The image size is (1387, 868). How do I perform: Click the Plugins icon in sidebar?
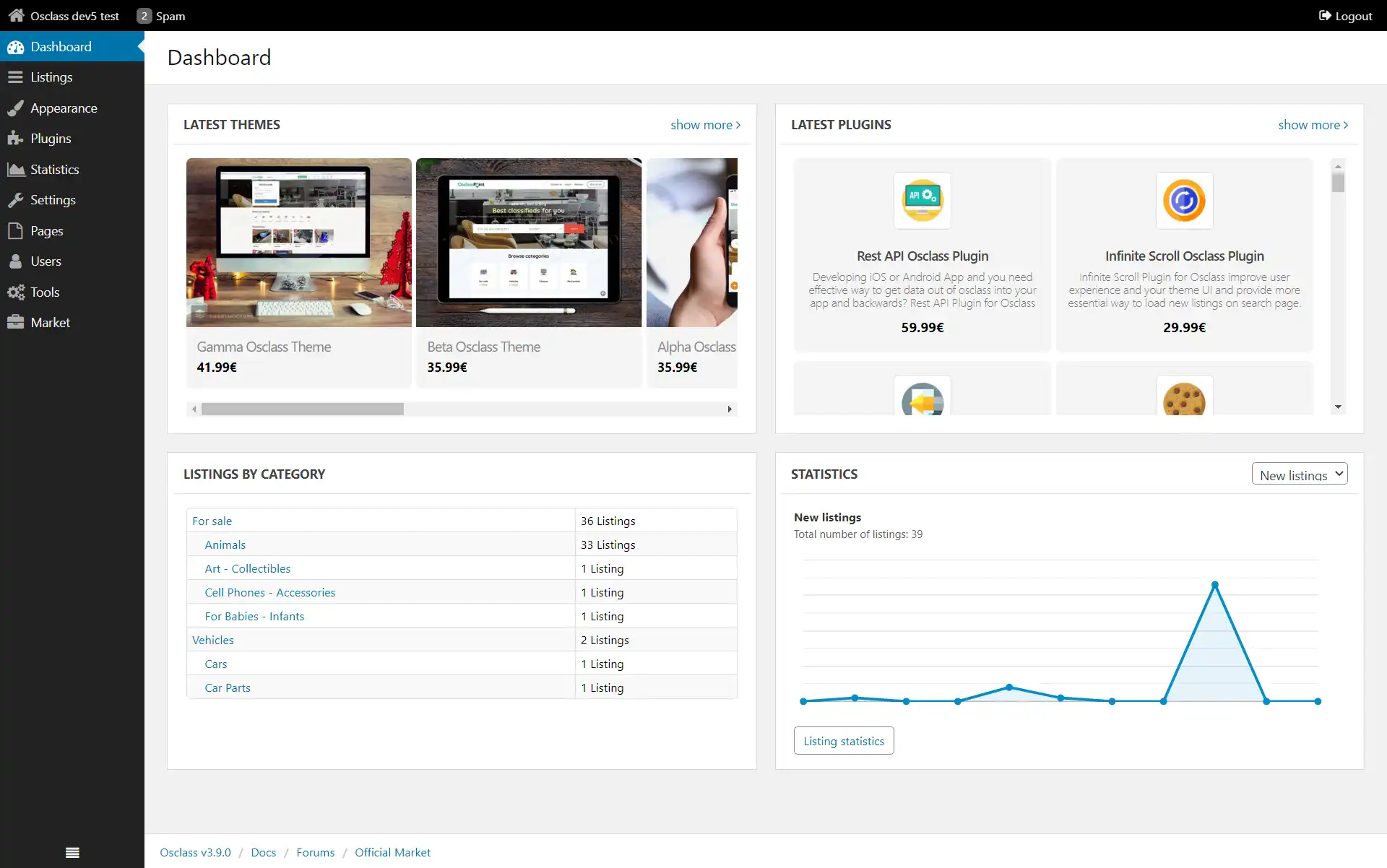point(16,138)
